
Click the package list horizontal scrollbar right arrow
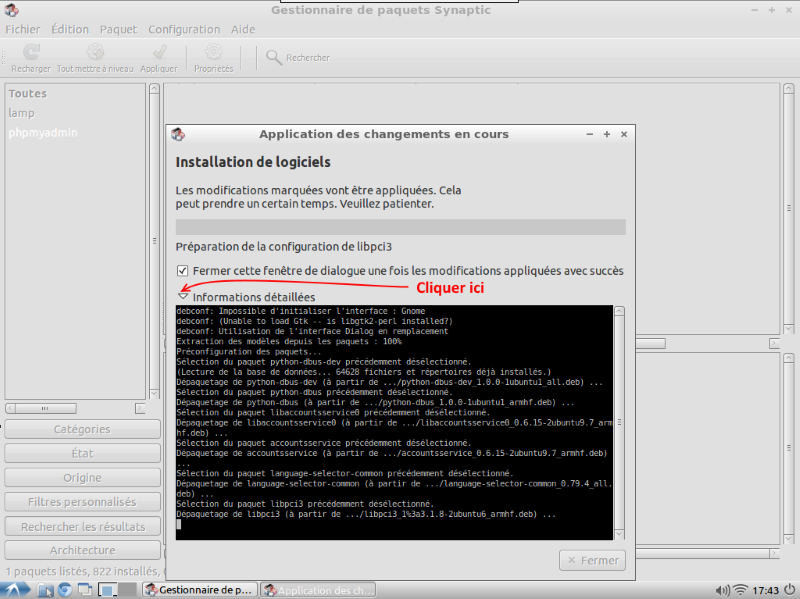coord(774,343)
